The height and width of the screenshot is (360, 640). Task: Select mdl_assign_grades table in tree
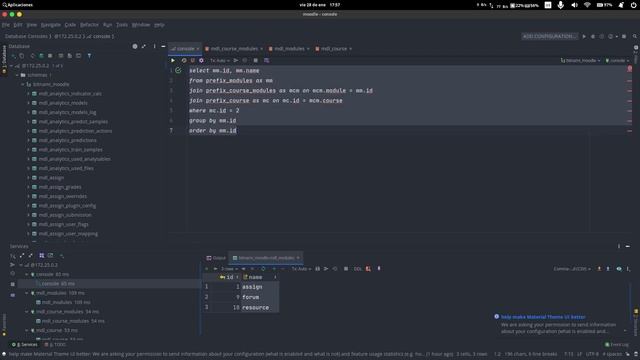60,187
